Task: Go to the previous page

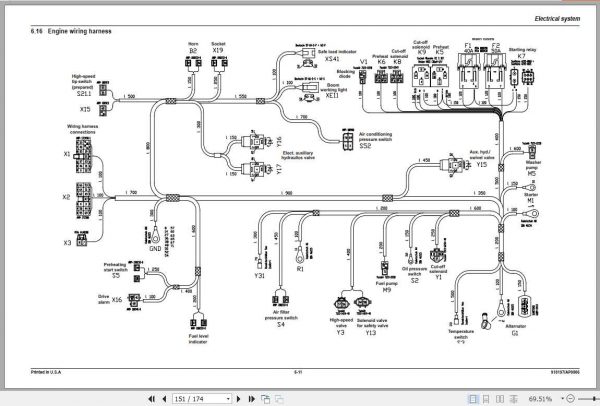Action: (x=165, y=399)
